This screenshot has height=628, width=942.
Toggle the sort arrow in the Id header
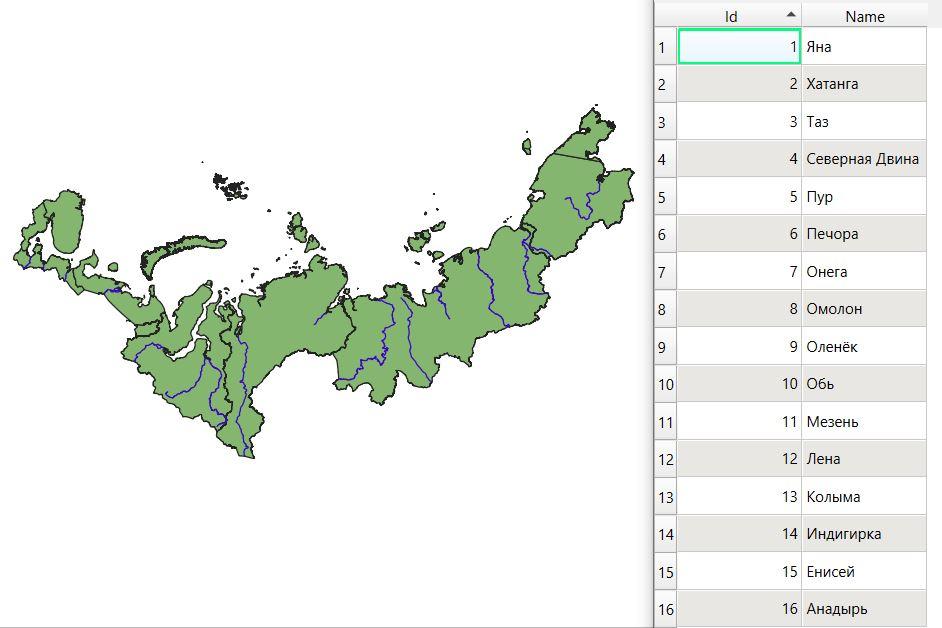791,15
